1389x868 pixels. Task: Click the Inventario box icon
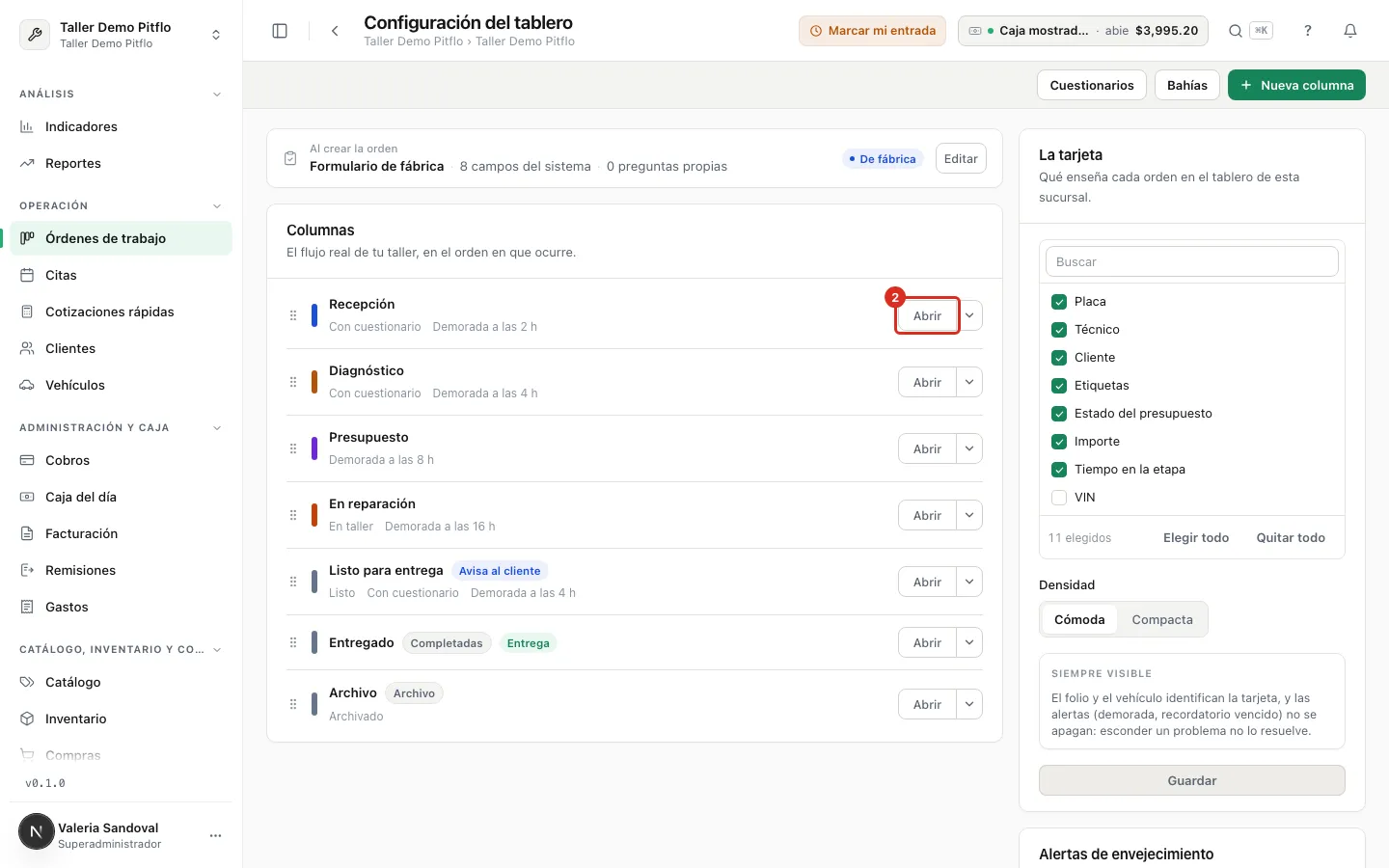(x=27, y=719)
